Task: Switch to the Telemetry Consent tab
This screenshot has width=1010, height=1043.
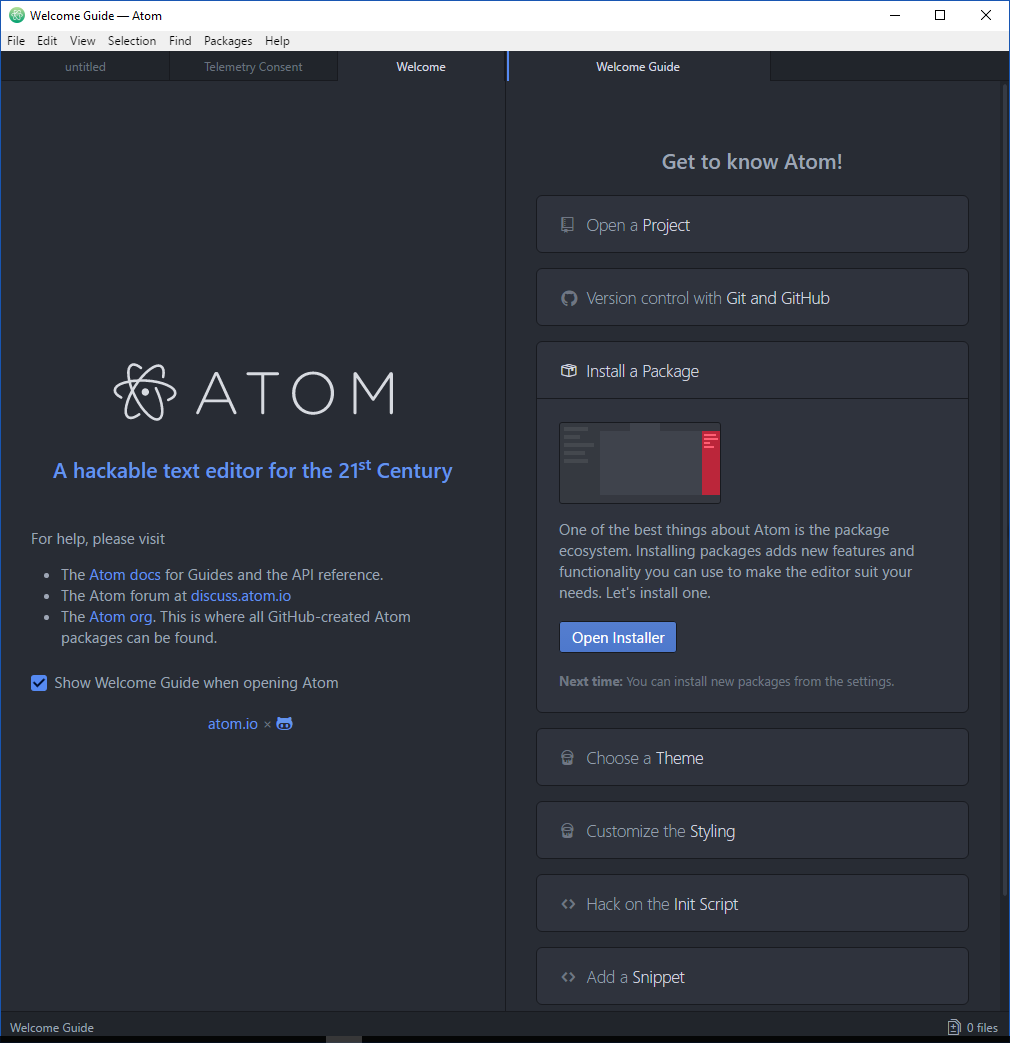Action: [253, 67]
